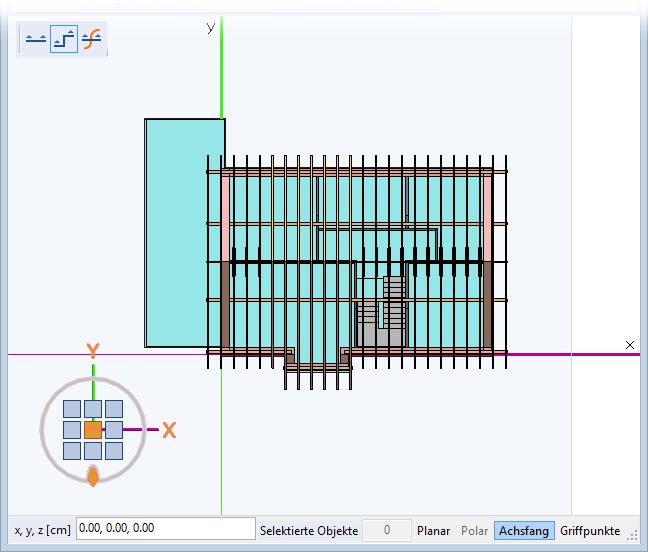Click the top-right square of view navigator
648x552 pixels.
pyautogui.click(x=114, y=409)
